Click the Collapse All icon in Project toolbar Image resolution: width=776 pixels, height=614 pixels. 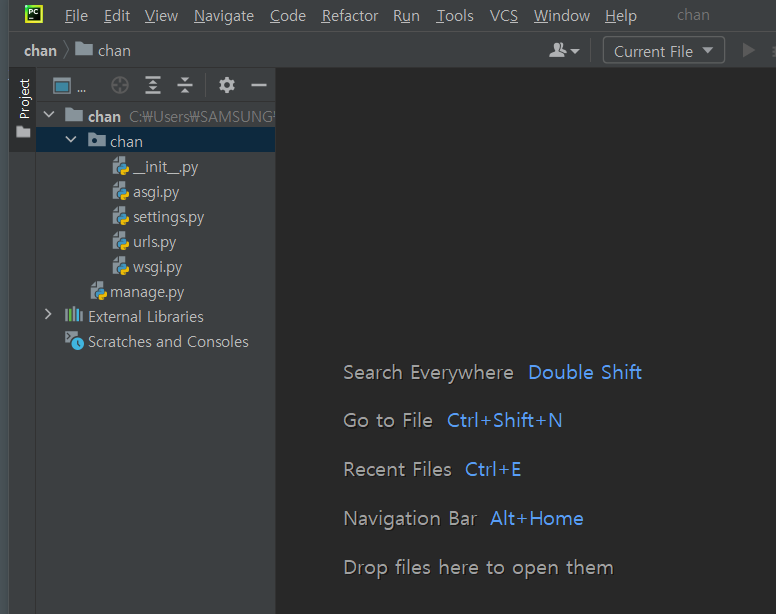(x=185, y=85)
